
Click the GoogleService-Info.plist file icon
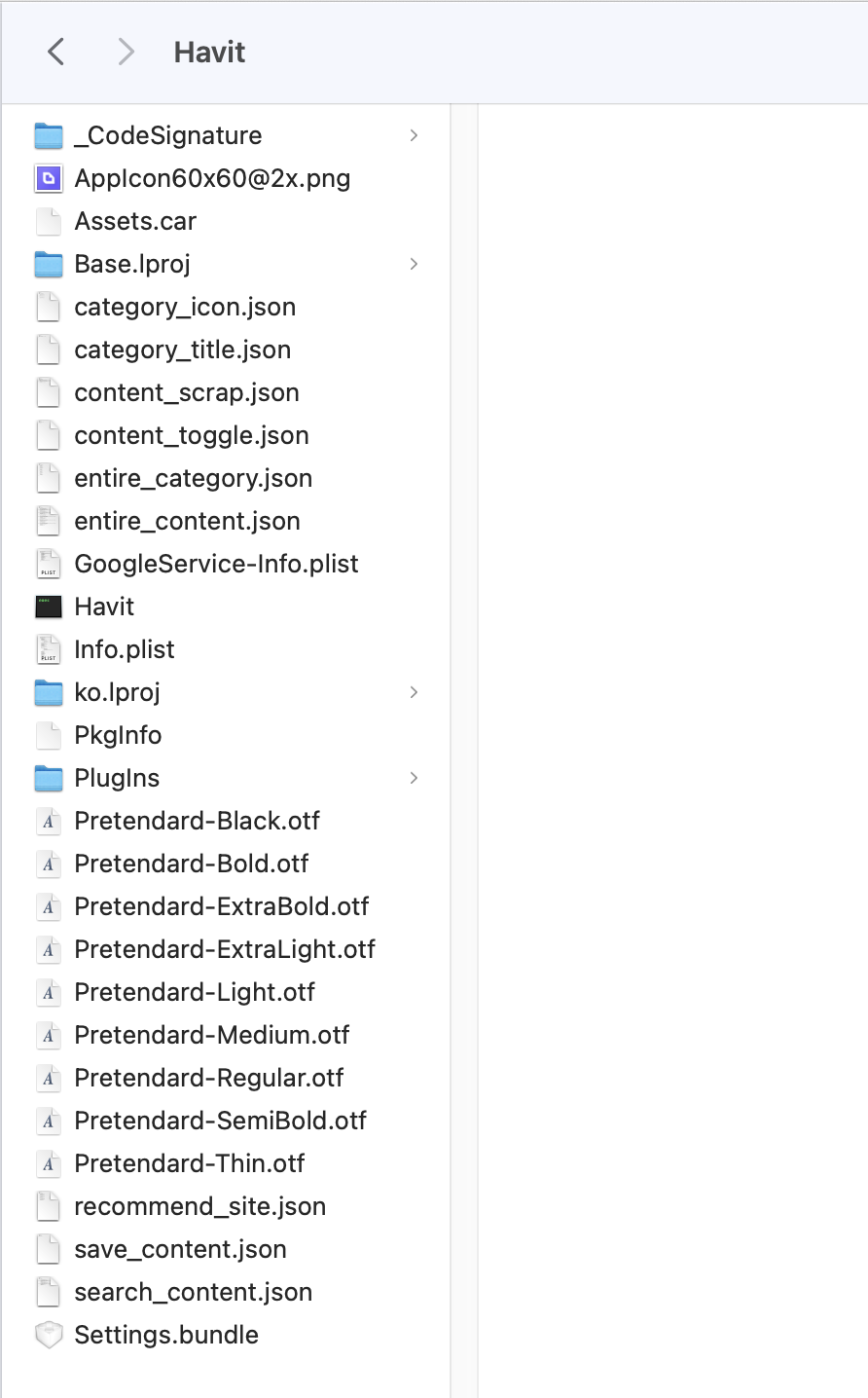coord(49,564)
